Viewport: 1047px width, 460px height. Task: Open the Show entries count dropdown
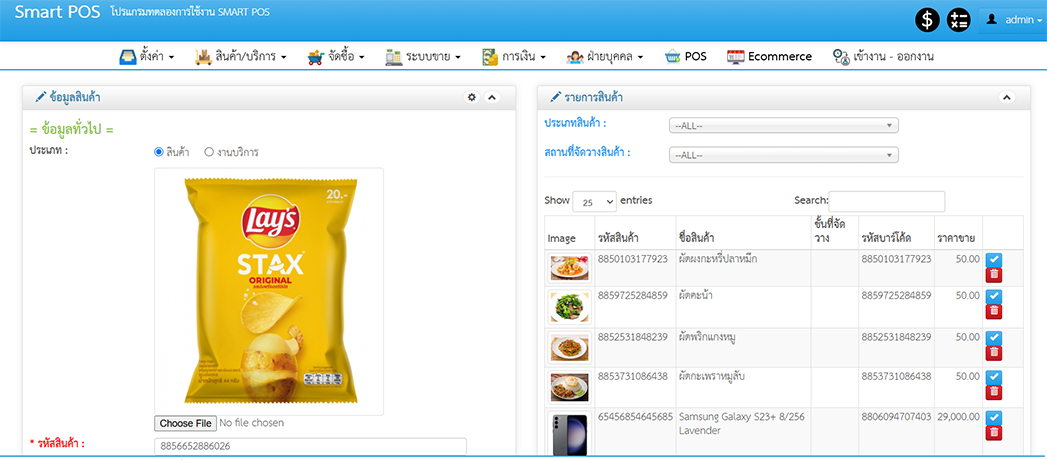[594, 202]
